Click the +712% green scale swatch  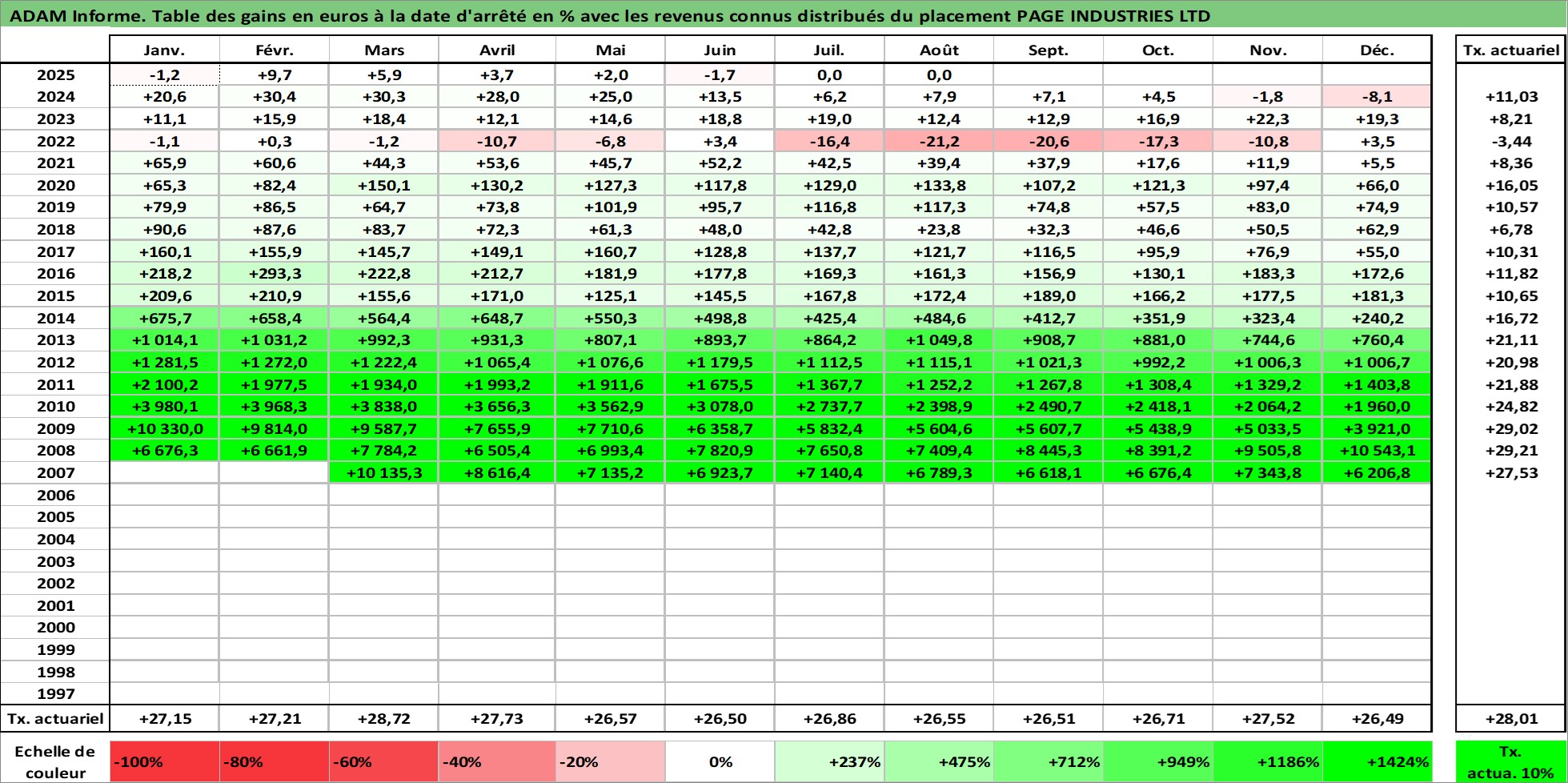(1049, 761)
